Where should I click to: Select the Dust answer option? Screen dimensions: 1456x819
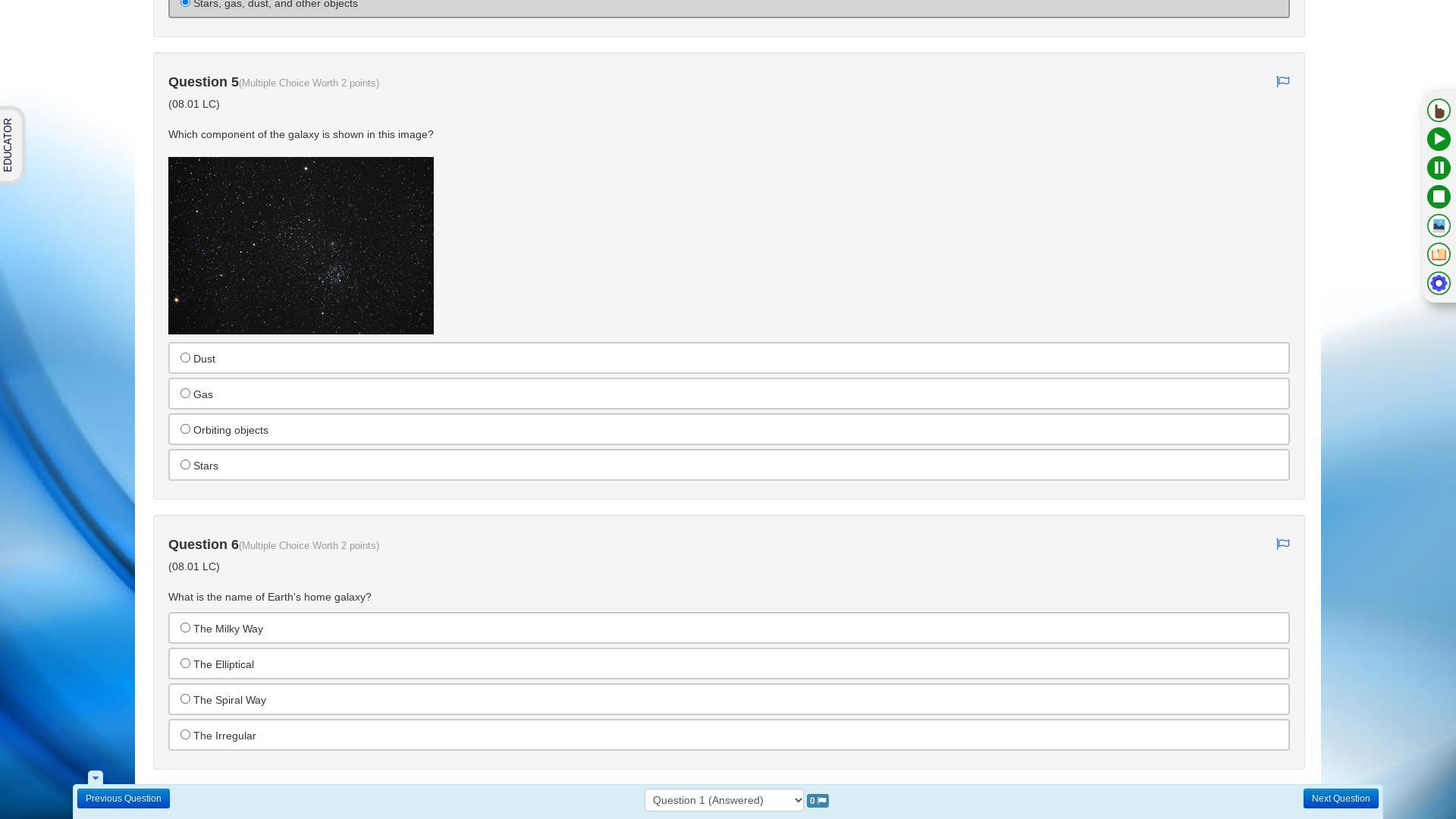click(x=185, y=358)
